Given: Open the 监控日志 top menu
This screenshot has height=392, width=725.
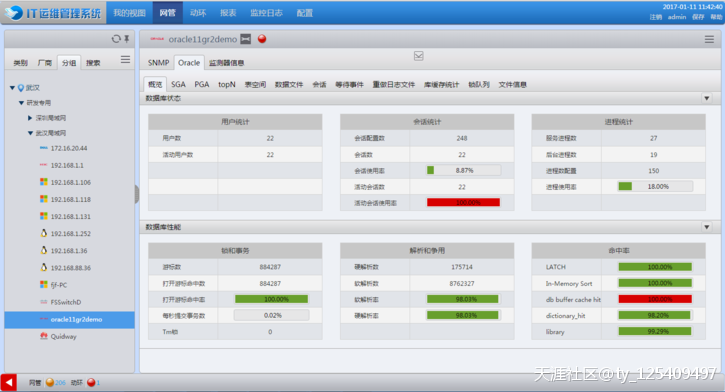Looking at the screenshot, I should click(266, 13).
